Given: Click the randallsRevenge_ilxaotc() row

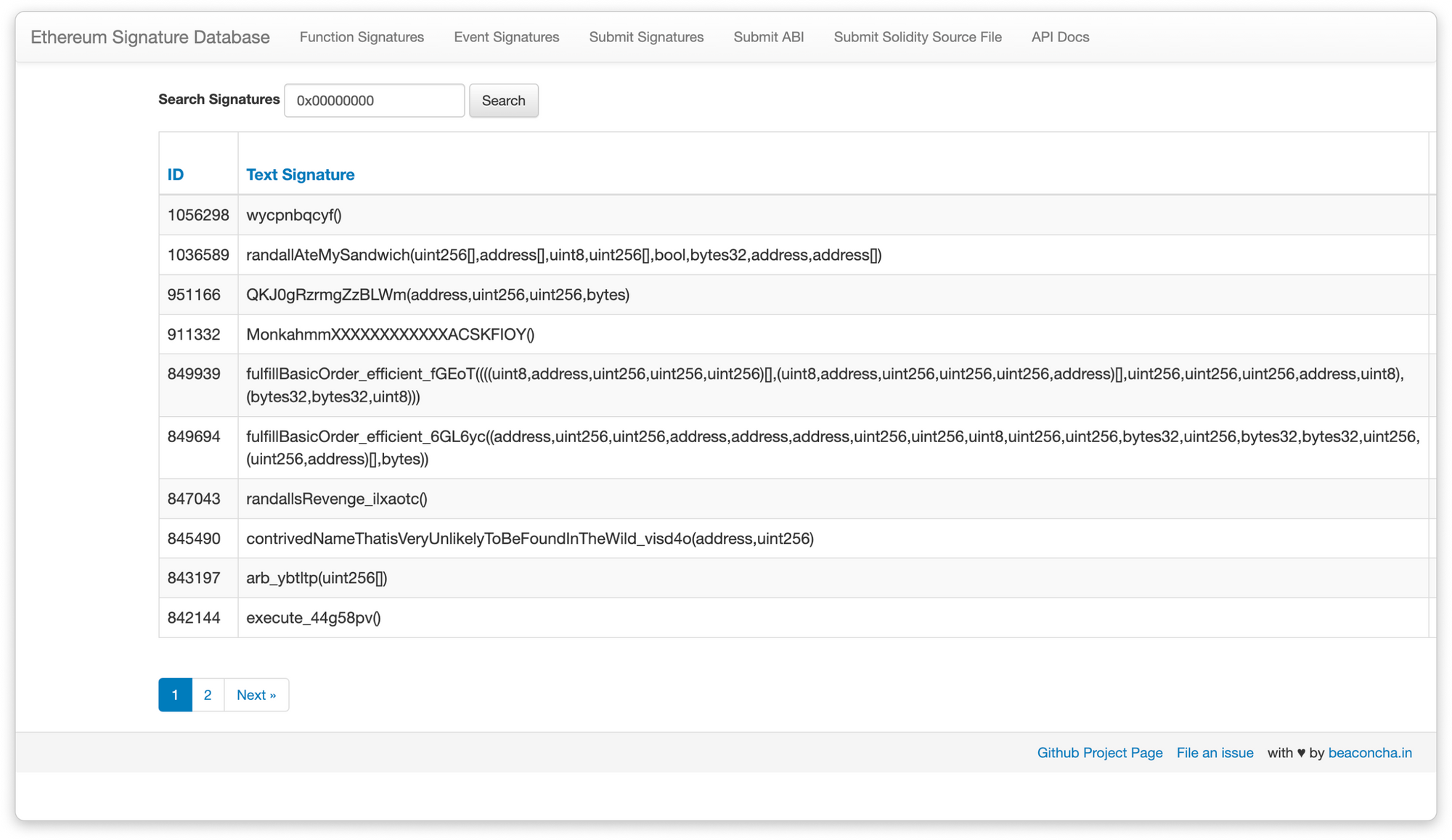Looking at the screenshot, I should [337, 499].
